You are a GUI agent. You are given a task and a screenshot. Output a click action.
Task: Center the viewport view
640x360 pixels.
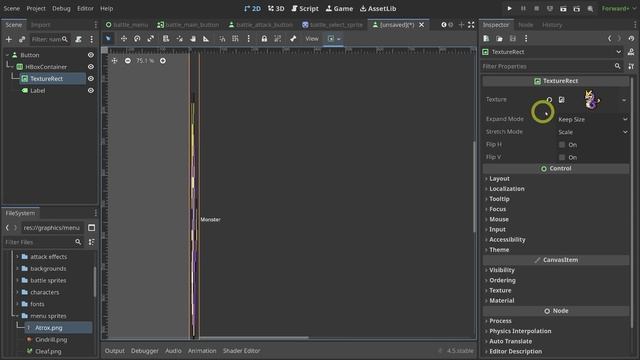pyautogui.click(x=114, y=60)
